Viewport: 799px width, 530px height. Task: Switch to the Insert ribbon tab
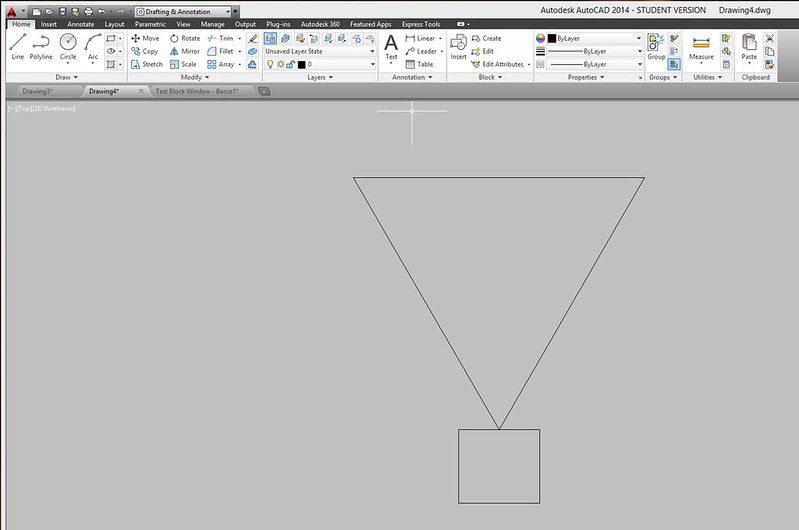[x=48, y=24]
